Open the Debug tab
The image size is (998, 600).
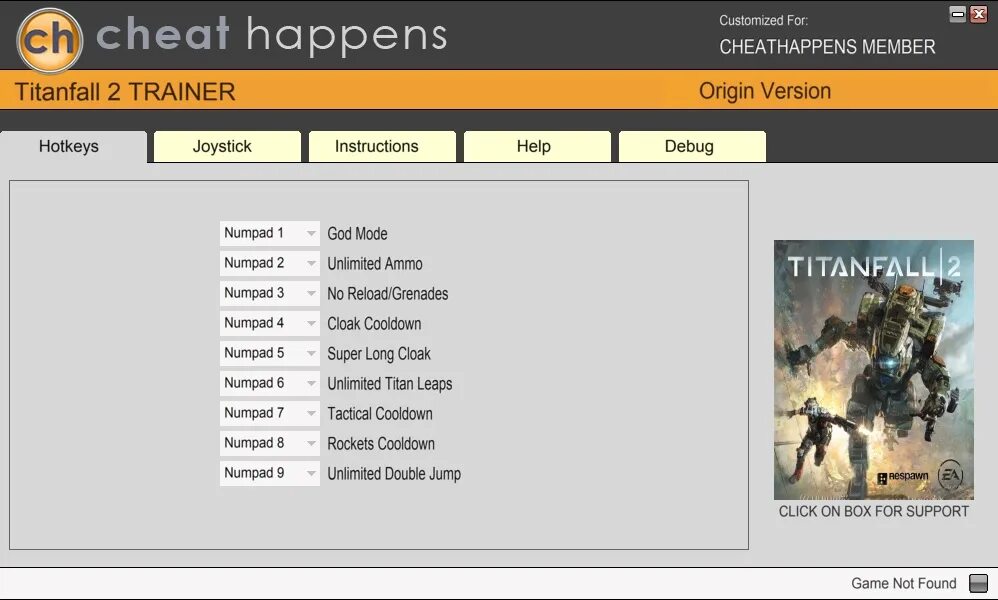click(x=692, y=147)
